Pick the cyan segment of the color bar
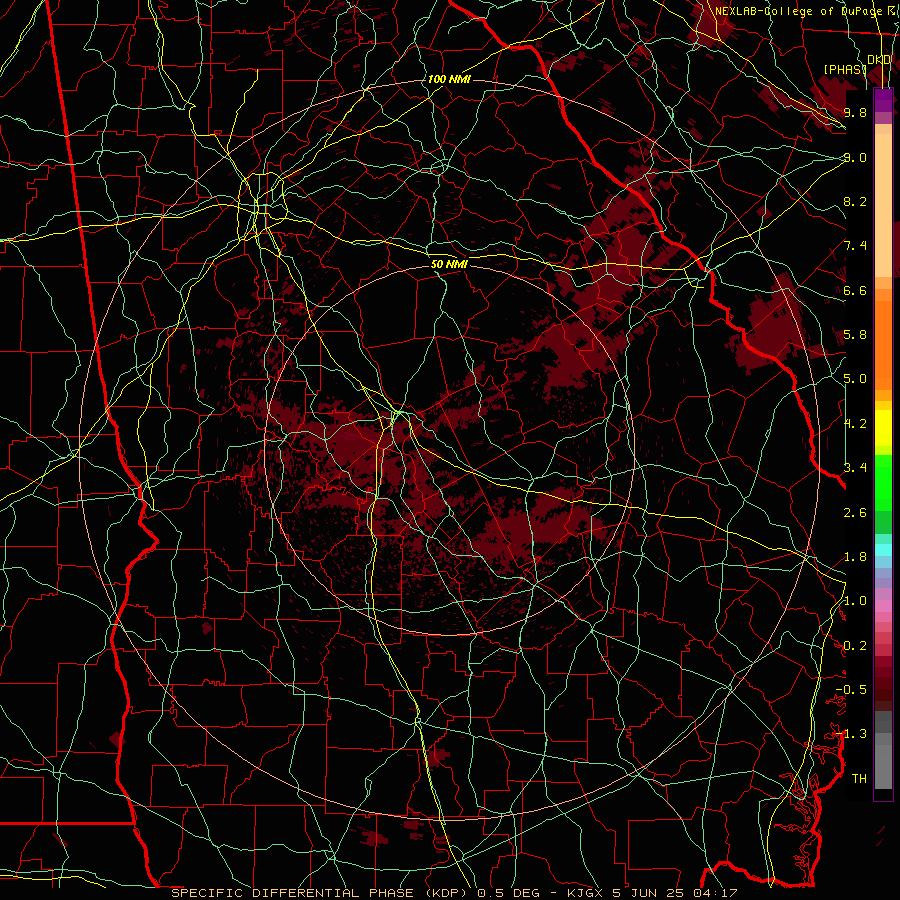This screenshot has height=900, width=900. [x=883, y=550]
